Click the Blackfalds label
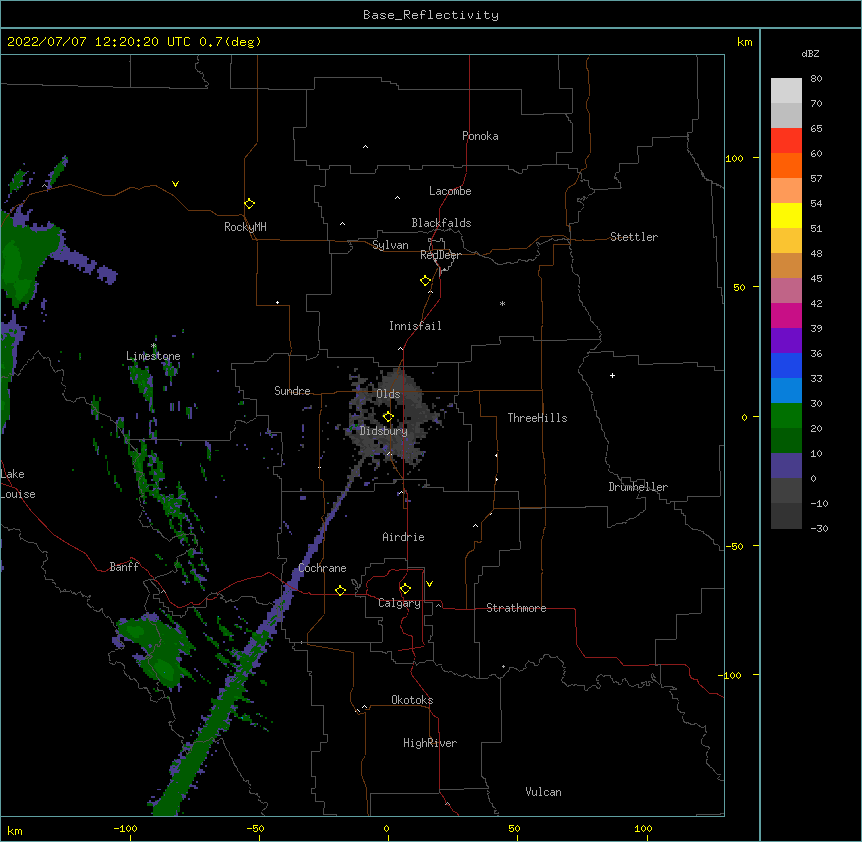 (x=441, y=223)
